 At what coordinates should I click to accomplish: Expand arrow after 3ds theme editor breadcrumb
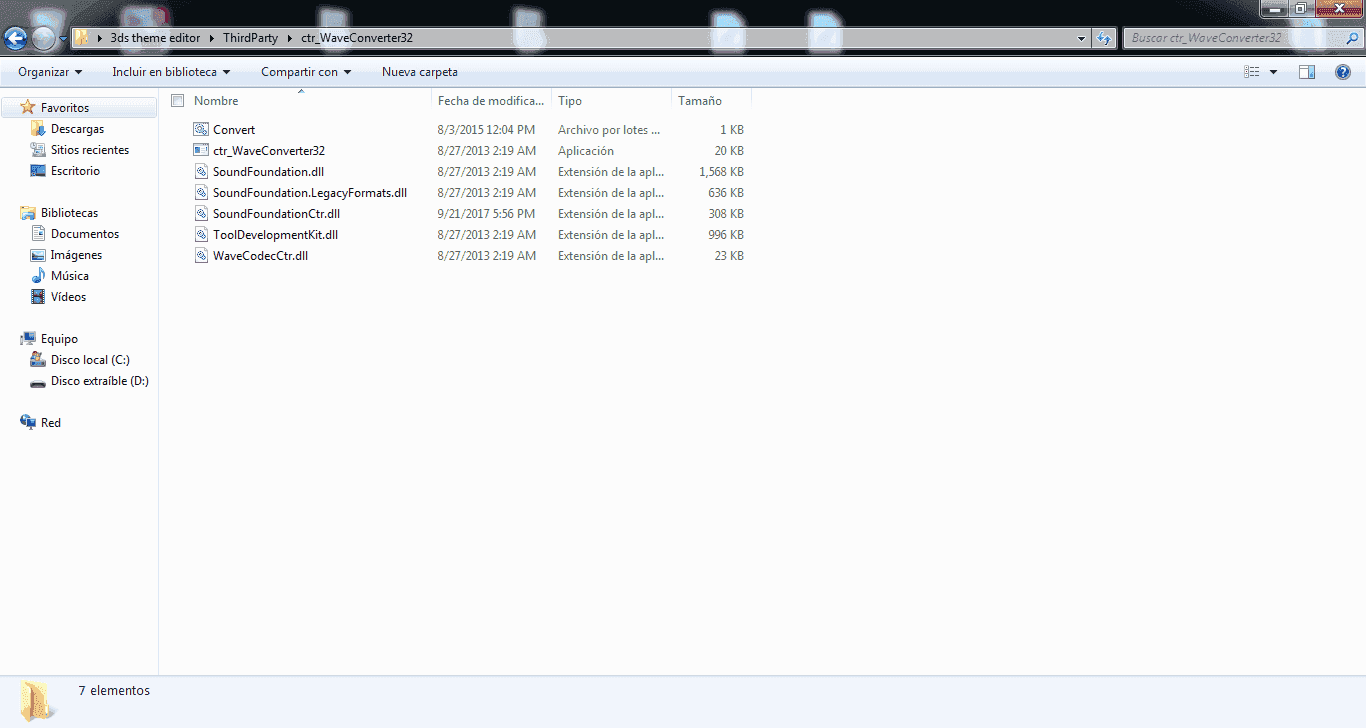click(x=212, y=38)
